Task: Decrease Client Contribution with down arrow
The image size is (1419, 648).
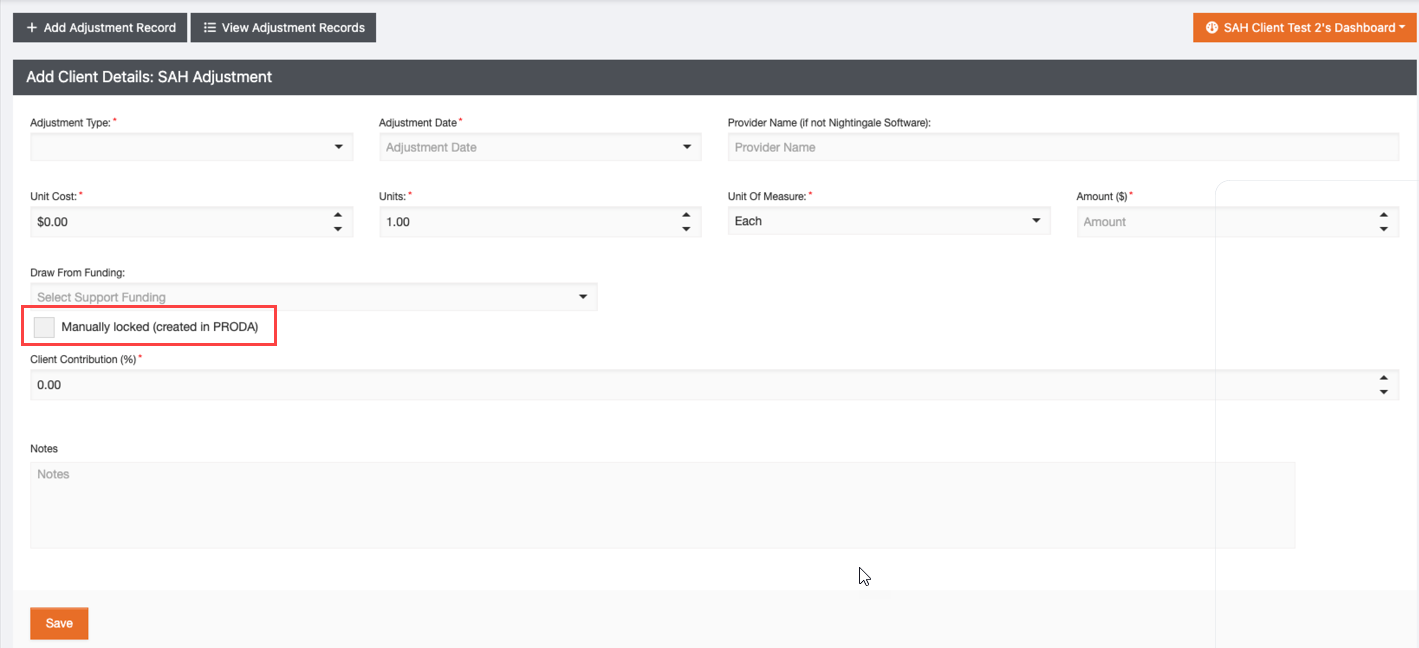Action: point(1383,392)
